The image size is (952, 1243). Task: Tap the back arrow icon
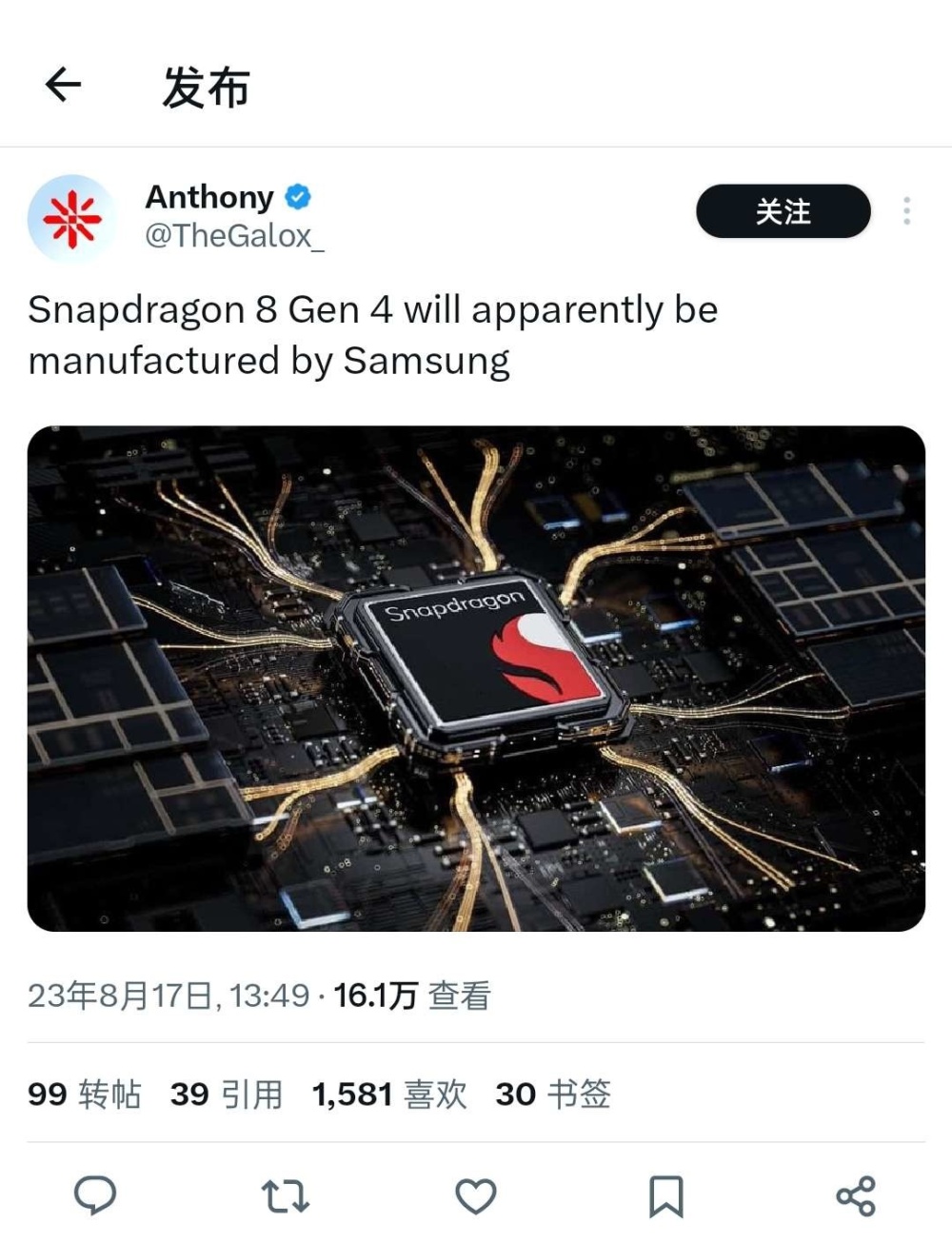63,86
